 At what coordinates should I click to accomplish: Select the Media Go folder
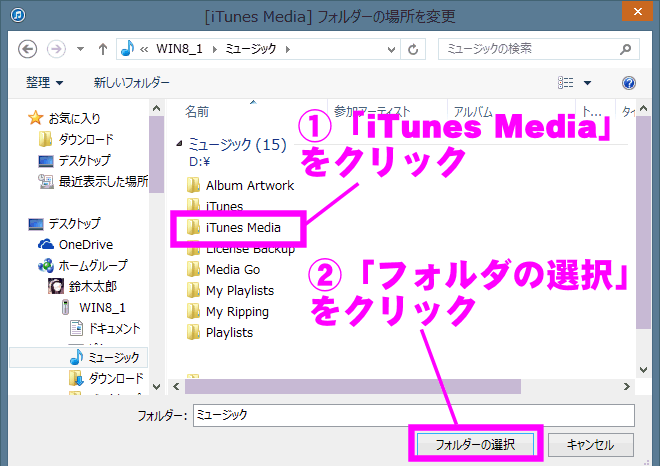click(232, 270)
